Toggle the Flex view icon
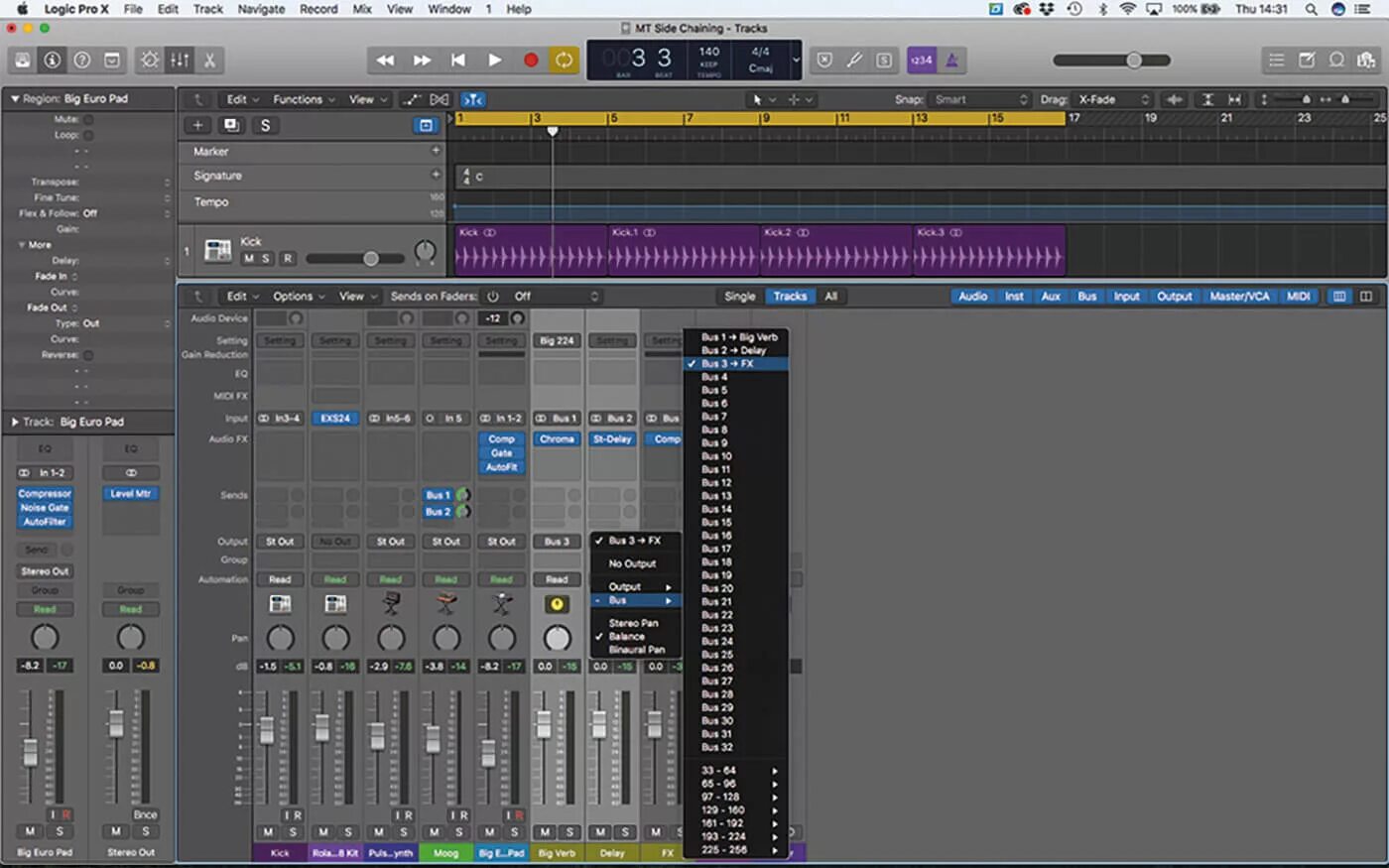The width and height of the screenshot is (1389, 868). coord(440,99)
